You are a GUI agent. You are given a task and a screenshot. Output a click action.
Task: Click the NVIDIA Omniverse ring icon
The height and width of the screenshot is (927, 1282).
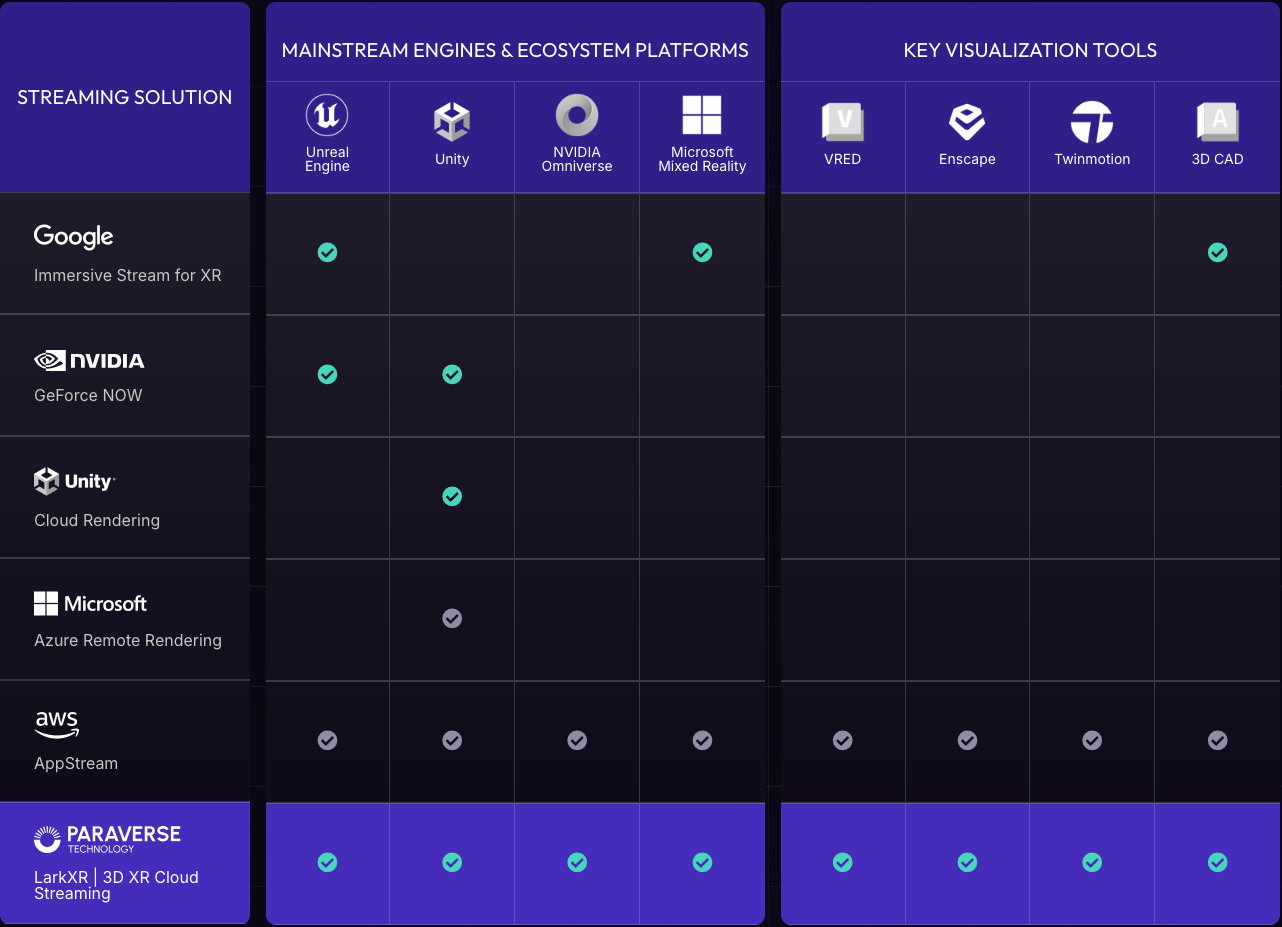[x=577, y=115]
